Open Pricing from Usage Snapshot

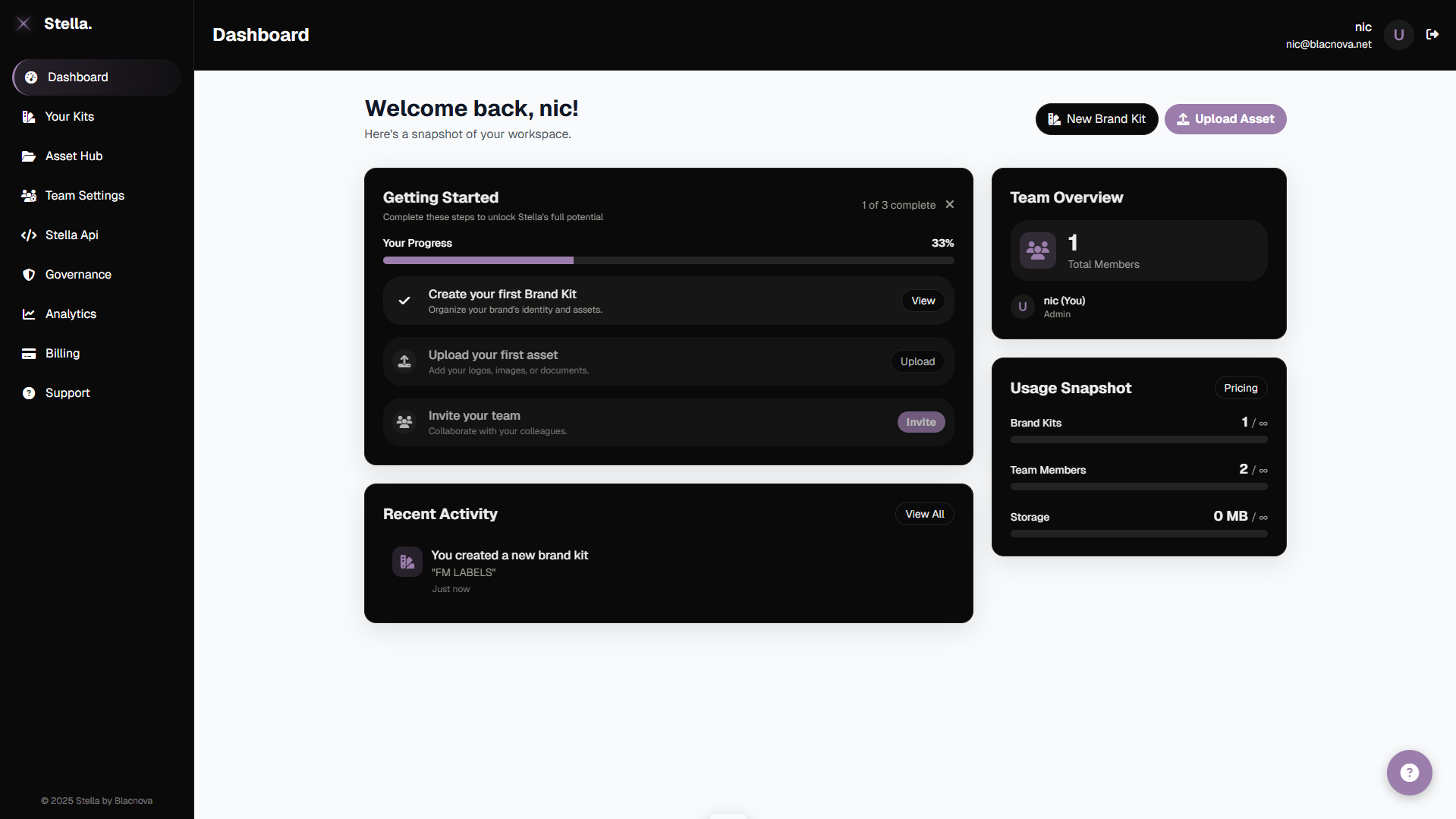pyautogui.click(x=1241, y=388)
